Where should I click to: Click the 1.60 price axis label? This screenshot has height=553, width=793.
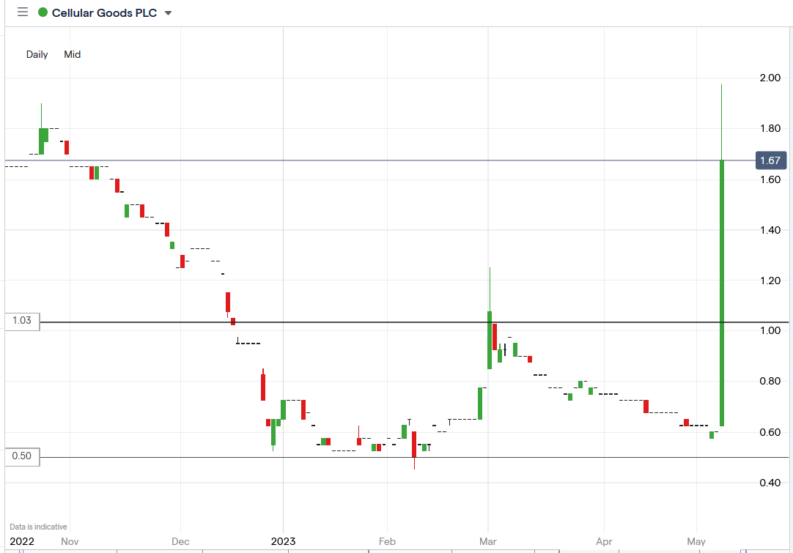pos(770,180)
